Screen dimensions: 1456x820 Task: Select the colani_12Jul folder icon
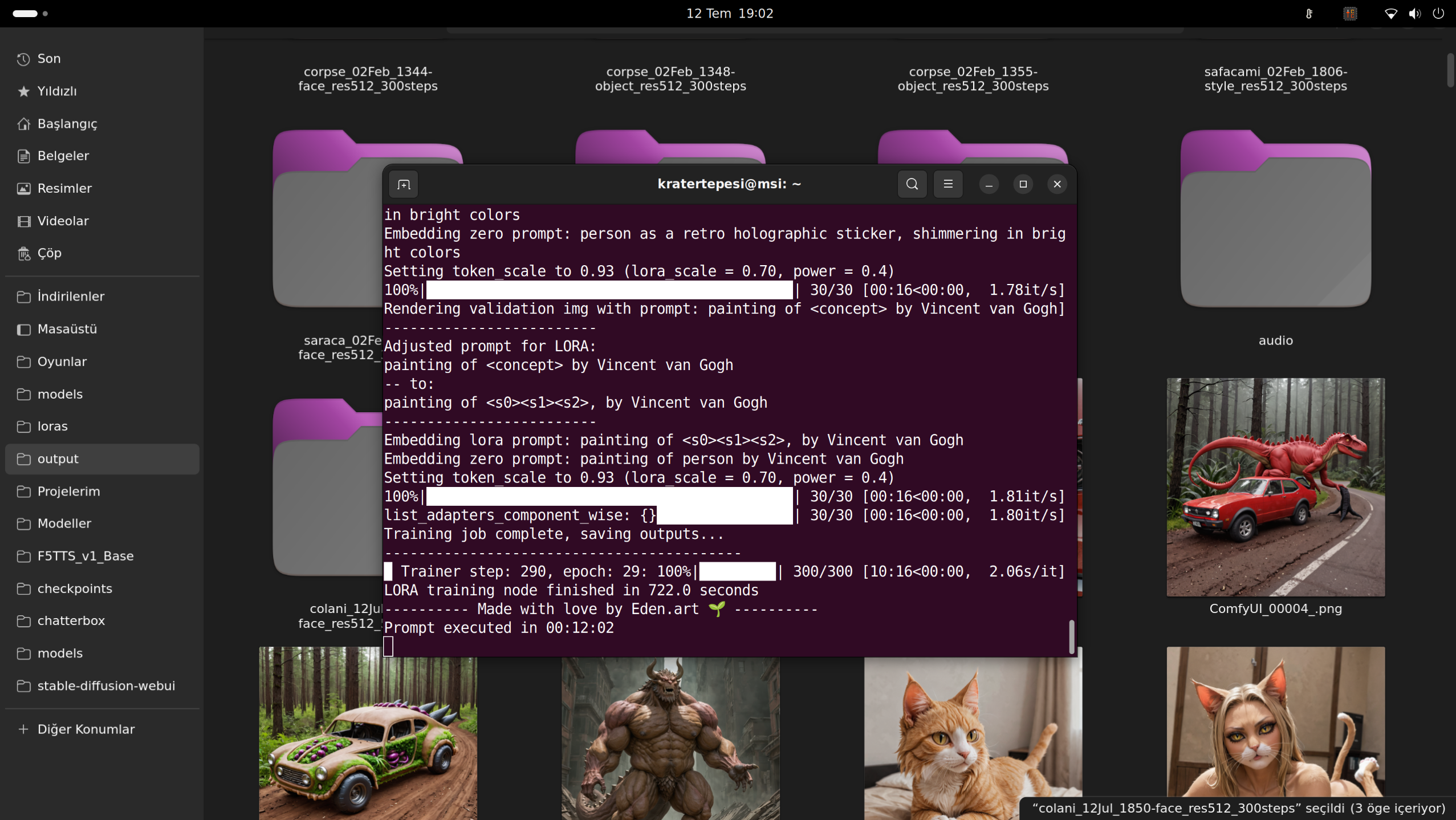(327, 487)
